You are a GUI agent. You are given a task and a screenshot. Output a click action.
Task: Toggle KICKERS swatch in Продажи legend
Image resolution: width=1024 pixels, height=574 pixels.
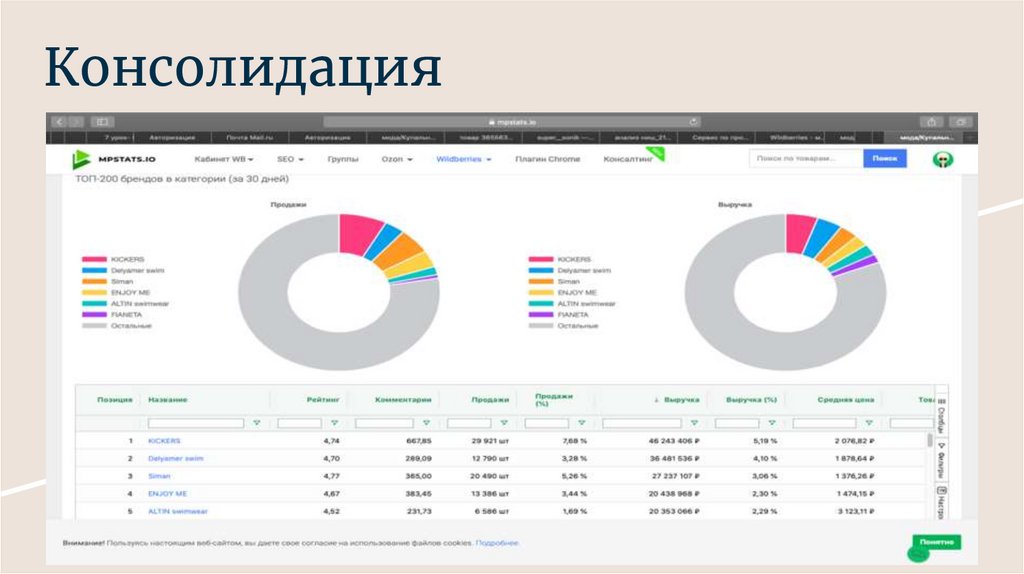[x=94, y=259]
